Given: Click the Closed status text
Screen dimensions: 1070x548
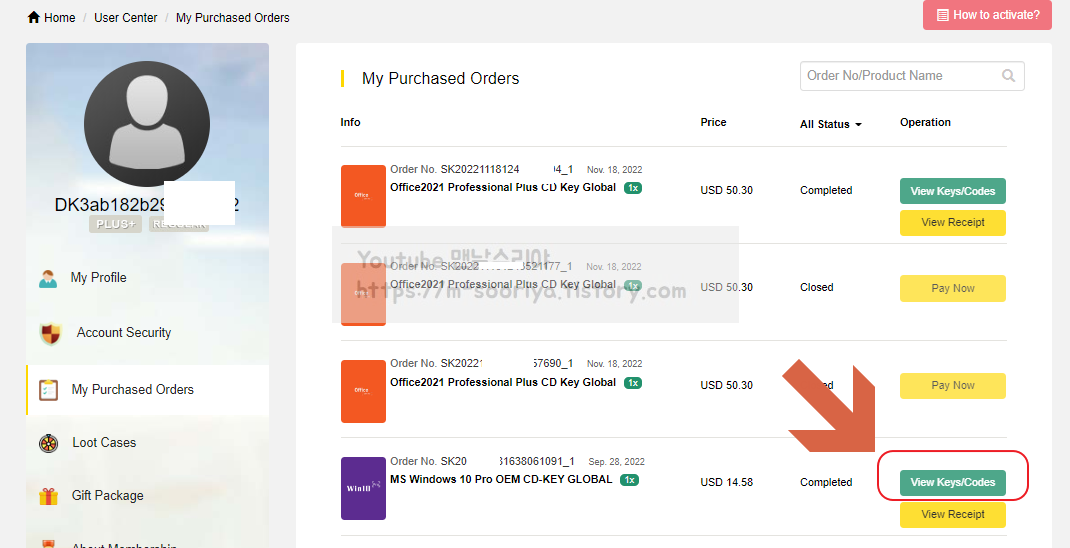Looking at the screenshot, I should click(x=817, y=287).
